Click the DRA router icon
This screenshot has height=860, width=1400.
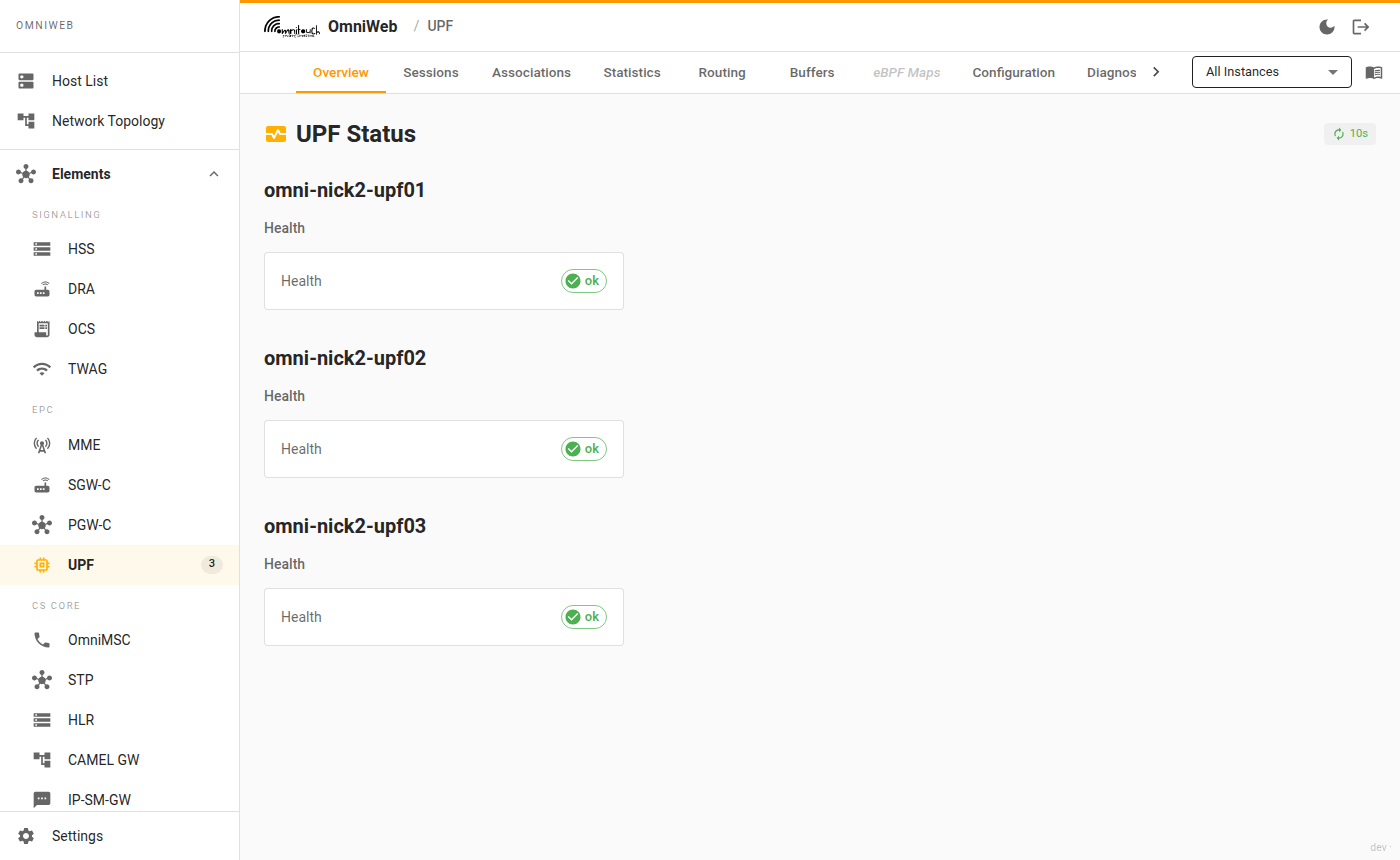tap(42, 289)
